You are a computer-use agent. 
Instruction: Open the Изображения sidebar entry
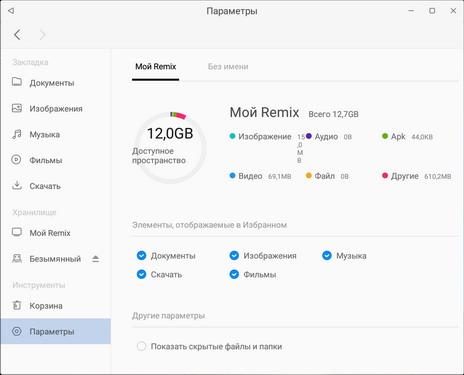(x=56, y=109)
